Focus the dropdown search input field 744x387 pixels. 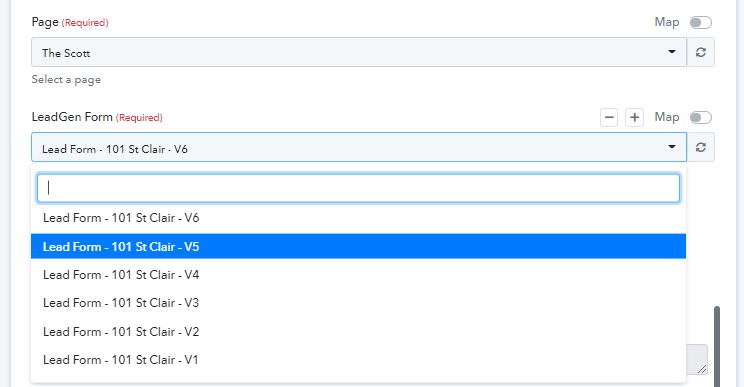358,188
